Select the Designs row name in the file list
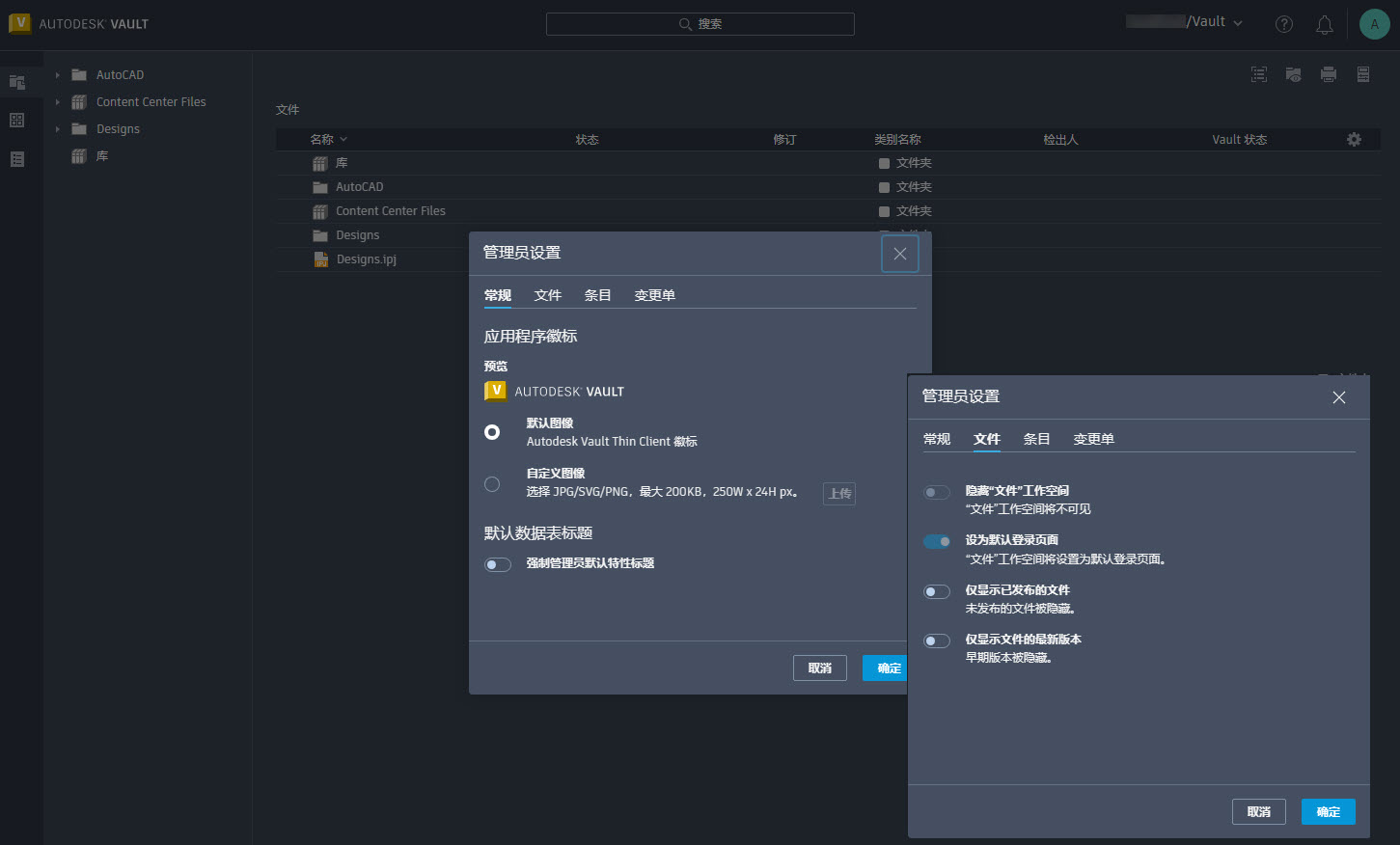This screenshot has width=1400, height=845. [358, 235]
